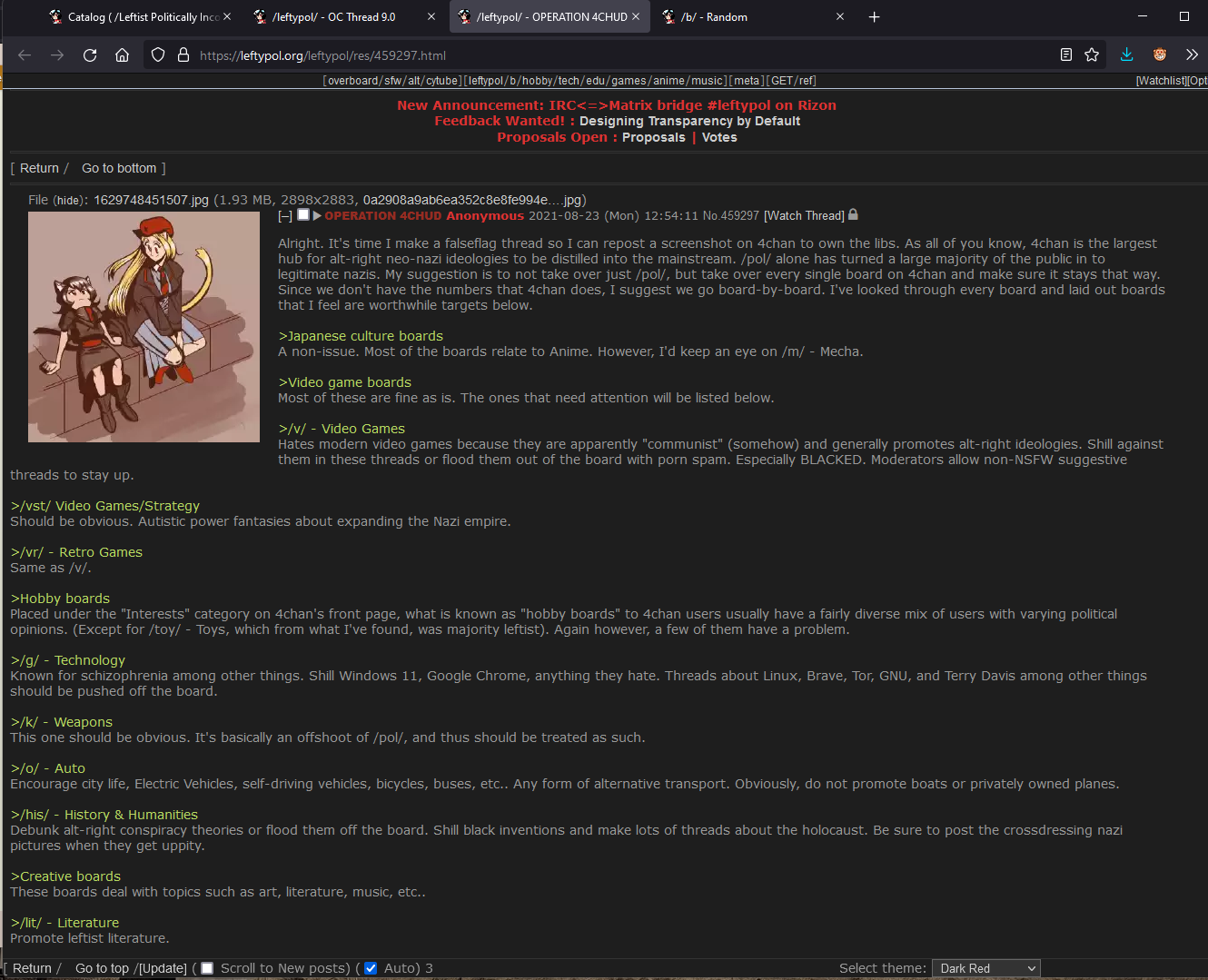
Task: Open the edu board link
Action: pos(595,81)
